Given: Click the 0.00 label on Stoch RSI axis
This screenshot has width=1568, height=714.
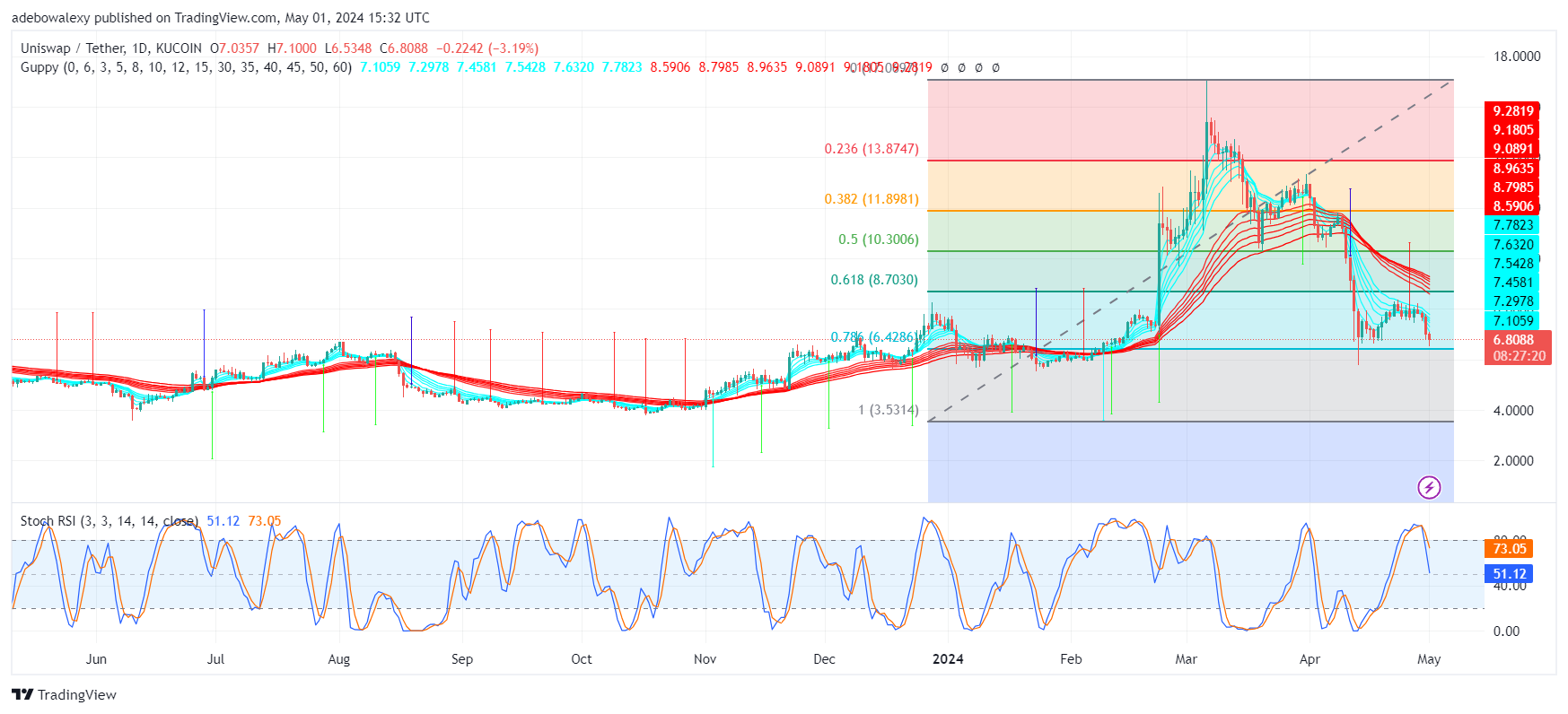Looking at the screenshot, I should coord(1506,631).
